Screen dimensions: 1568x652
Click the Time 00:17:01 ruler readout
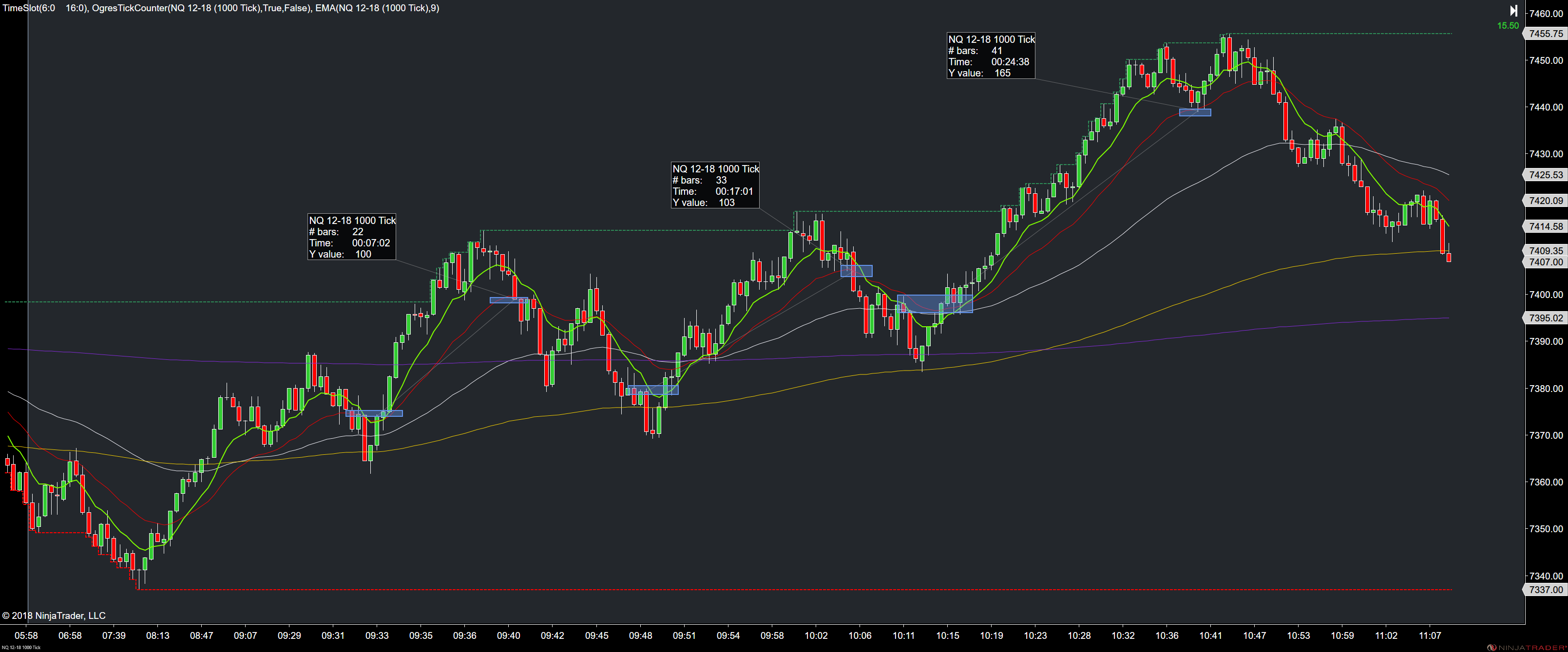click(713, 191)
